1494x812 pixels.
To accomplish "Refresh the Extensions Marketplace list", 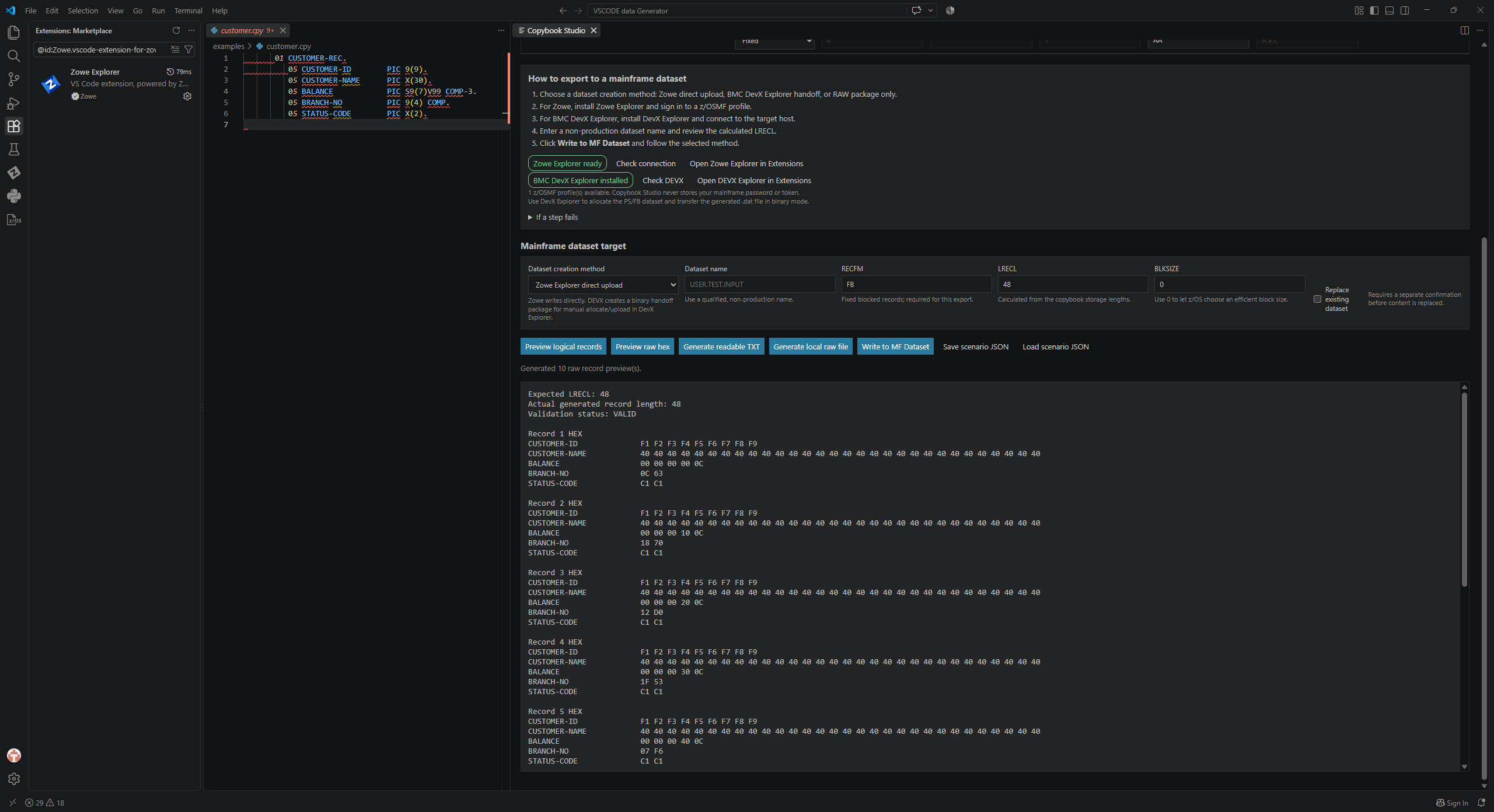I will pos(176,30).
